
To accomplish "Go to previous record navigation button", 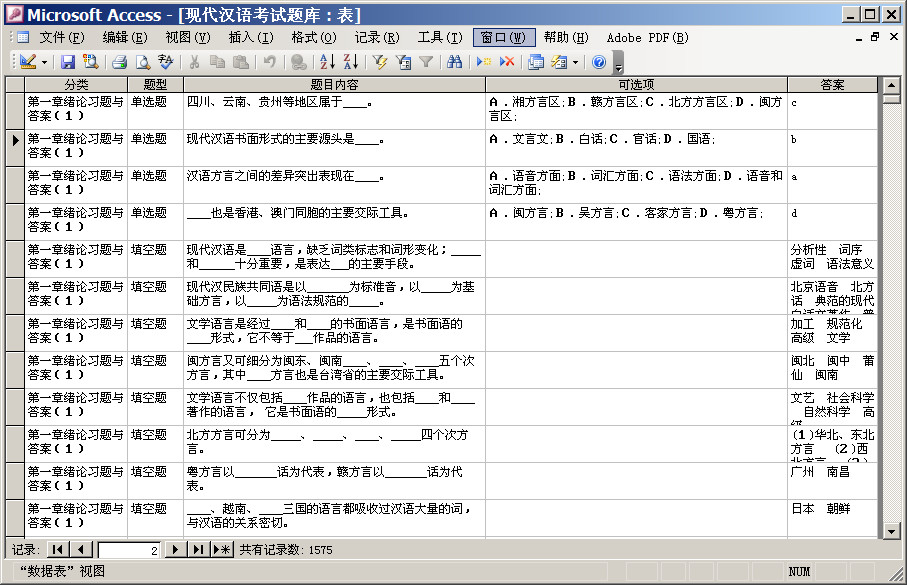I will (x=81, y=549).
